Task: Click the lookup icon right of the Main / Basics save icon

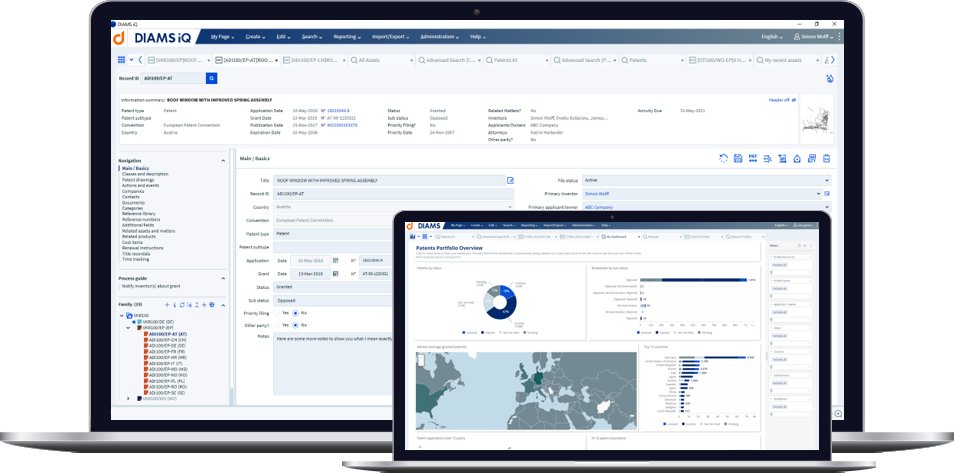Action: click(767, 159)
